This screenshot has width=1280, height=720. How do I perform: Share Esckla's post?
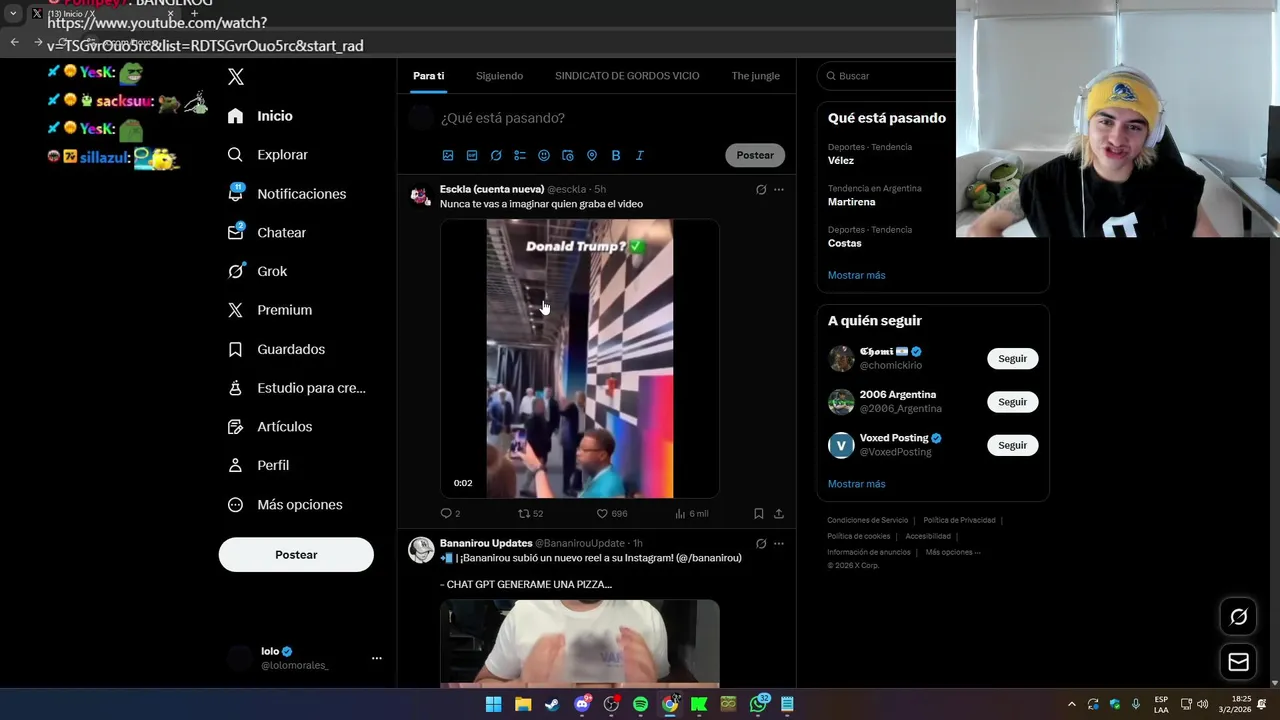[x=779, y=513]
